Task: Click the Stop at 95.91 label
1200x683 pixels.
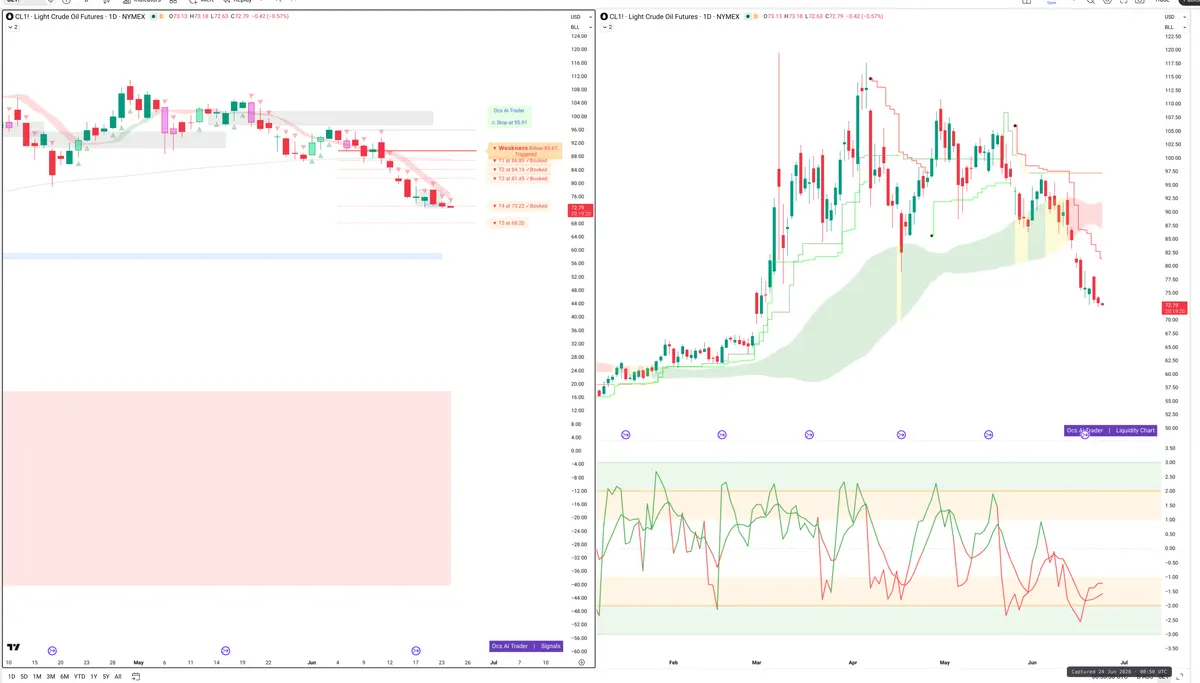Action: click(508, 122)
